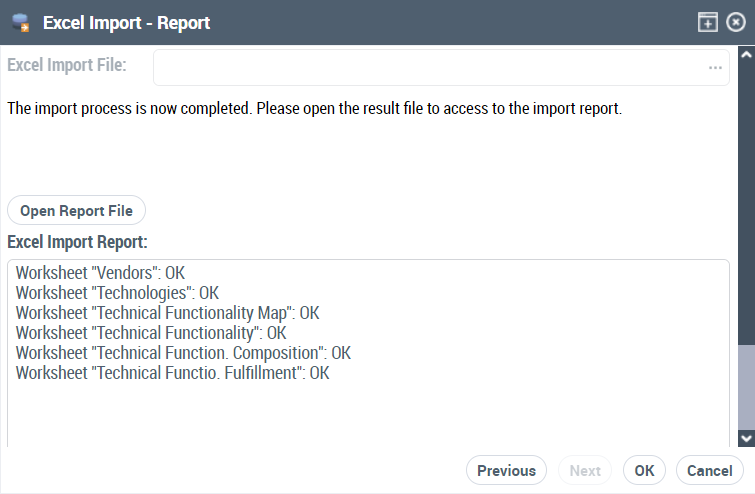Screen dimensions: 755x494
Task: Click the Excel Import icon in title bar
Action: [19, 22]
